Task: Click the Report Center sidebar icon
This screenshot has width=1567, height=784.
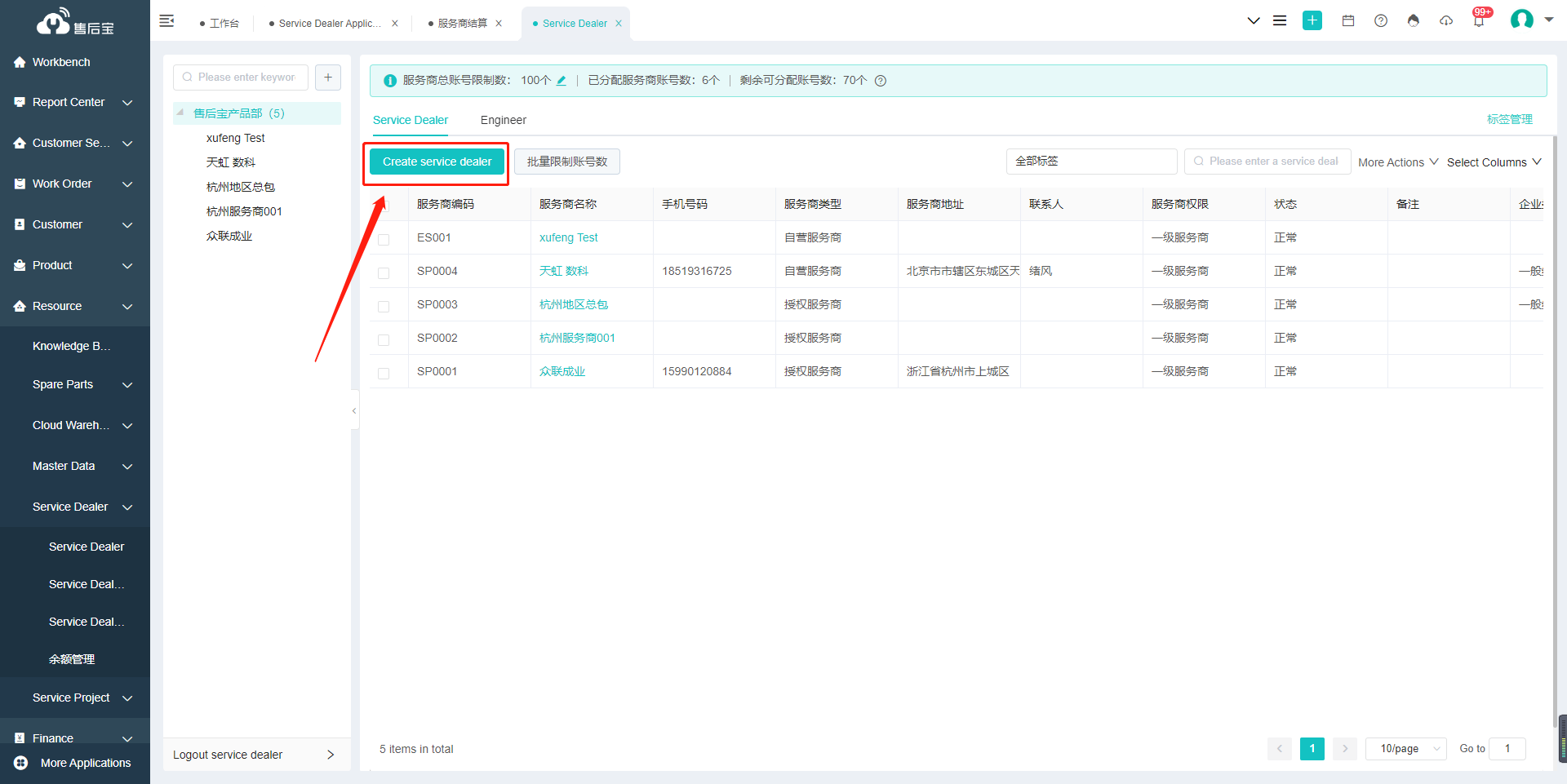Action: coord(20,102)
